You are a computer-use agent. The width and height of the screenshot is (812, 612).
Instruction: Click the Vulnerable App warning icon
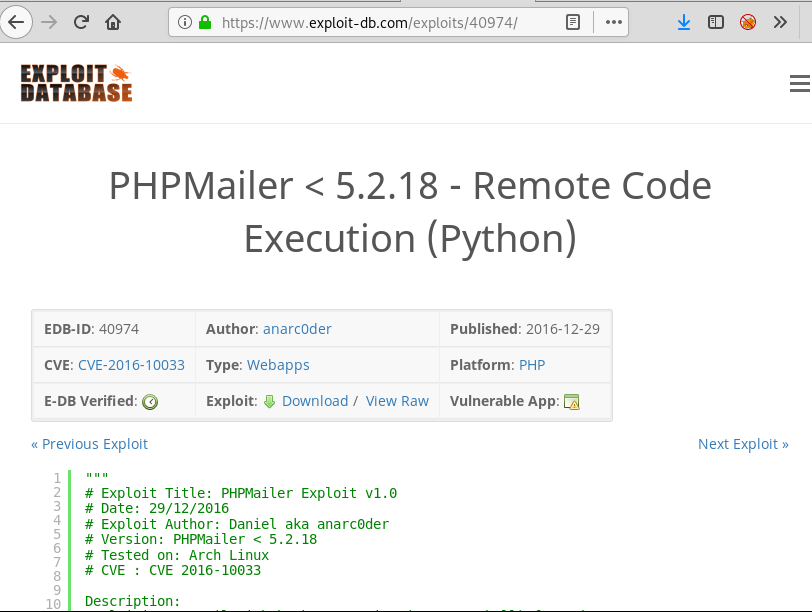tap(572, 401)
